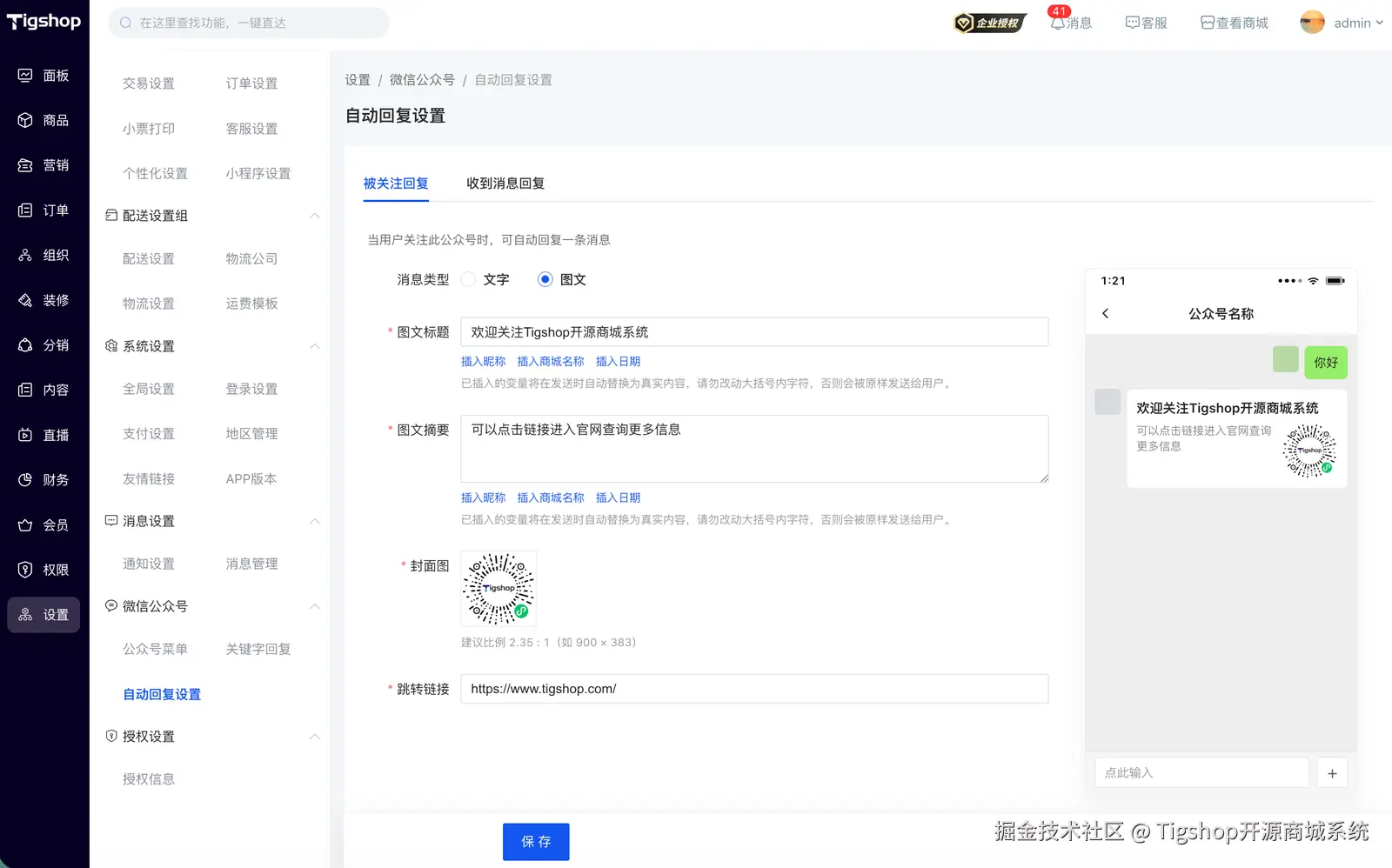This screenshot has width=1392, height=868.
Task: Focus the top function search box
Action: (x=249, y=23)
